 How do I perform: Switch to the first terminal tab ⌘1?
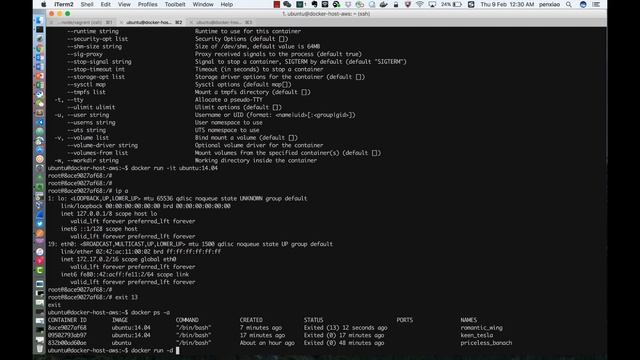(82, 22)
